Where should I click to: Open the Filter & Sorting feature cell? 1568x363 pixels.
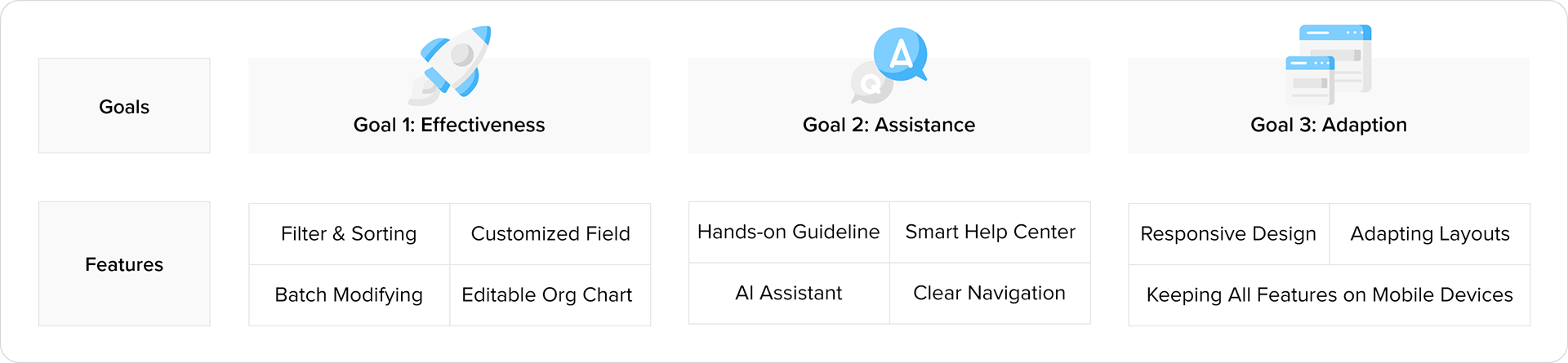[x=349, y=234]
